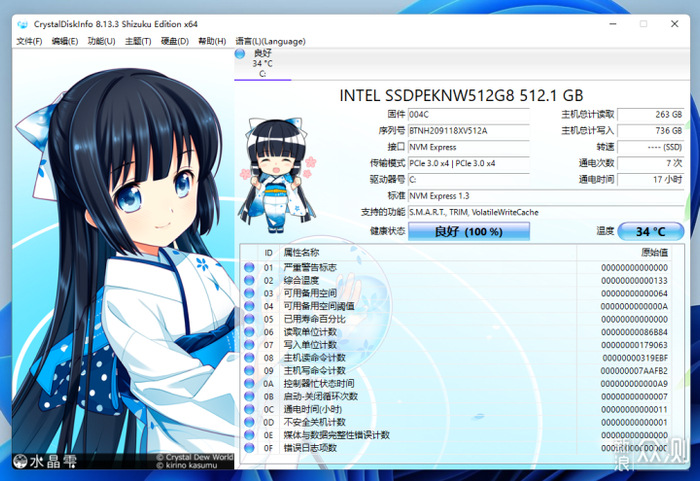Viewport: 700px width, 481px height.
Task: Click the 转速 value ---- (SSD)
Action: [651, 147]
